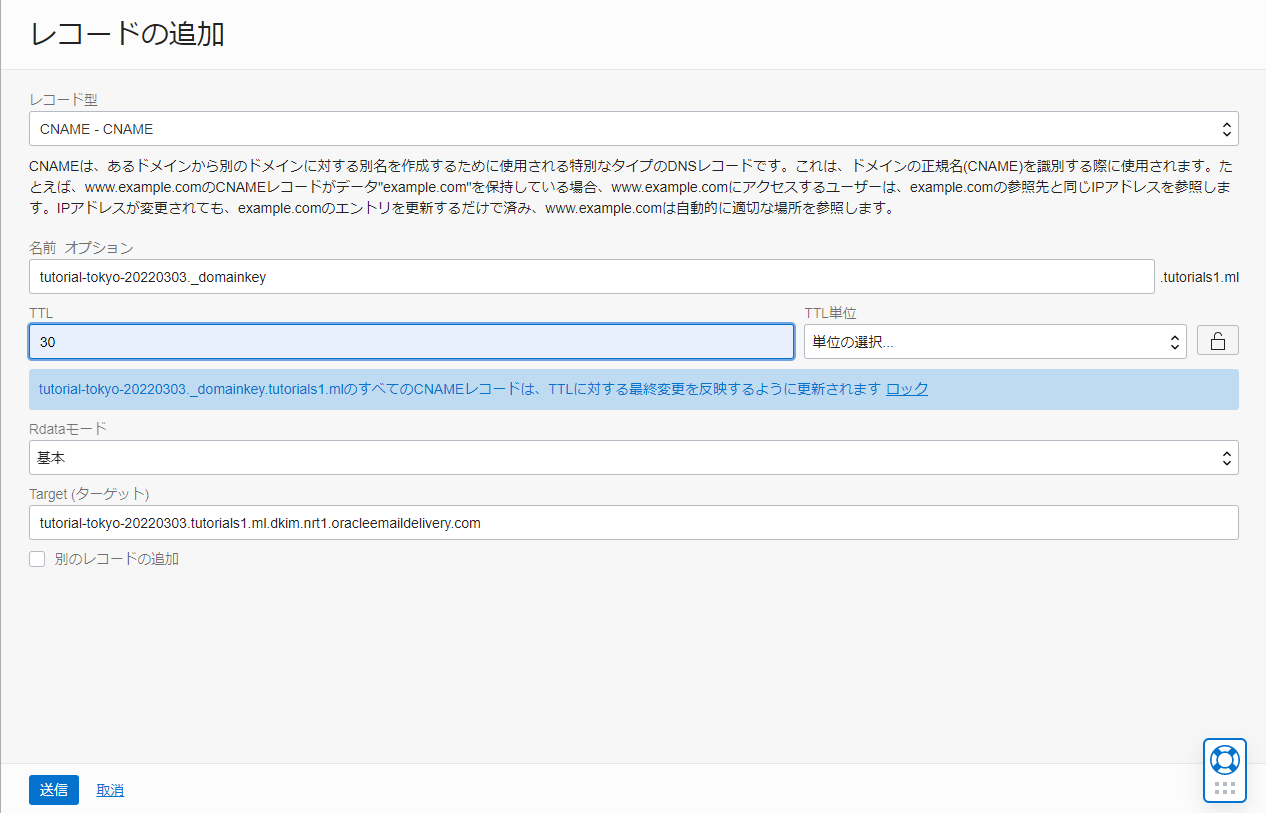The image size is (1266, 813).
Task: Click the Target field with the oracleemaildelivery value
Action: 632,522
